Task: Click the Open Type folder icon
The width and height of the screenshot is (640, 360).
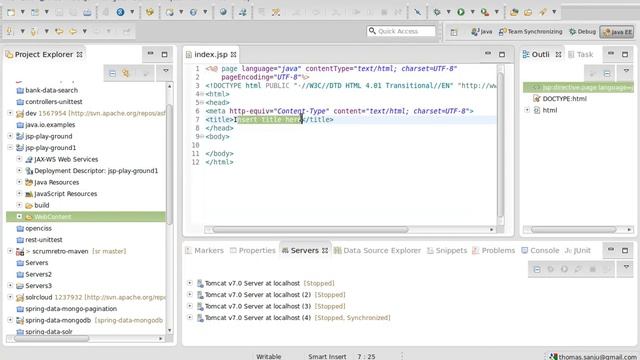Action: click(x=514, y=12)
